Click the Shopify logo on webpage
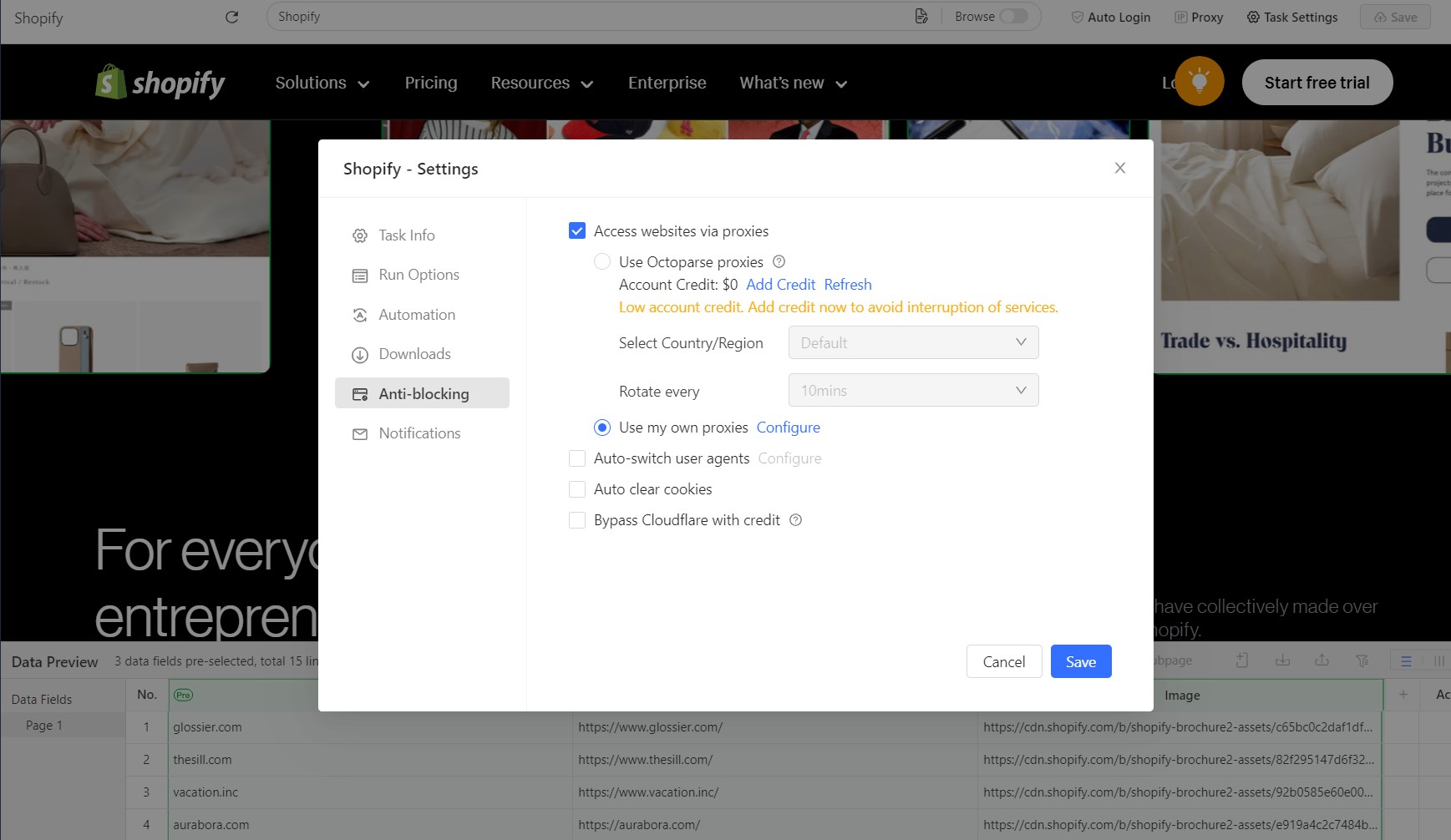The width and height of the screenshot is (1451, 840). tap(160, 83)
